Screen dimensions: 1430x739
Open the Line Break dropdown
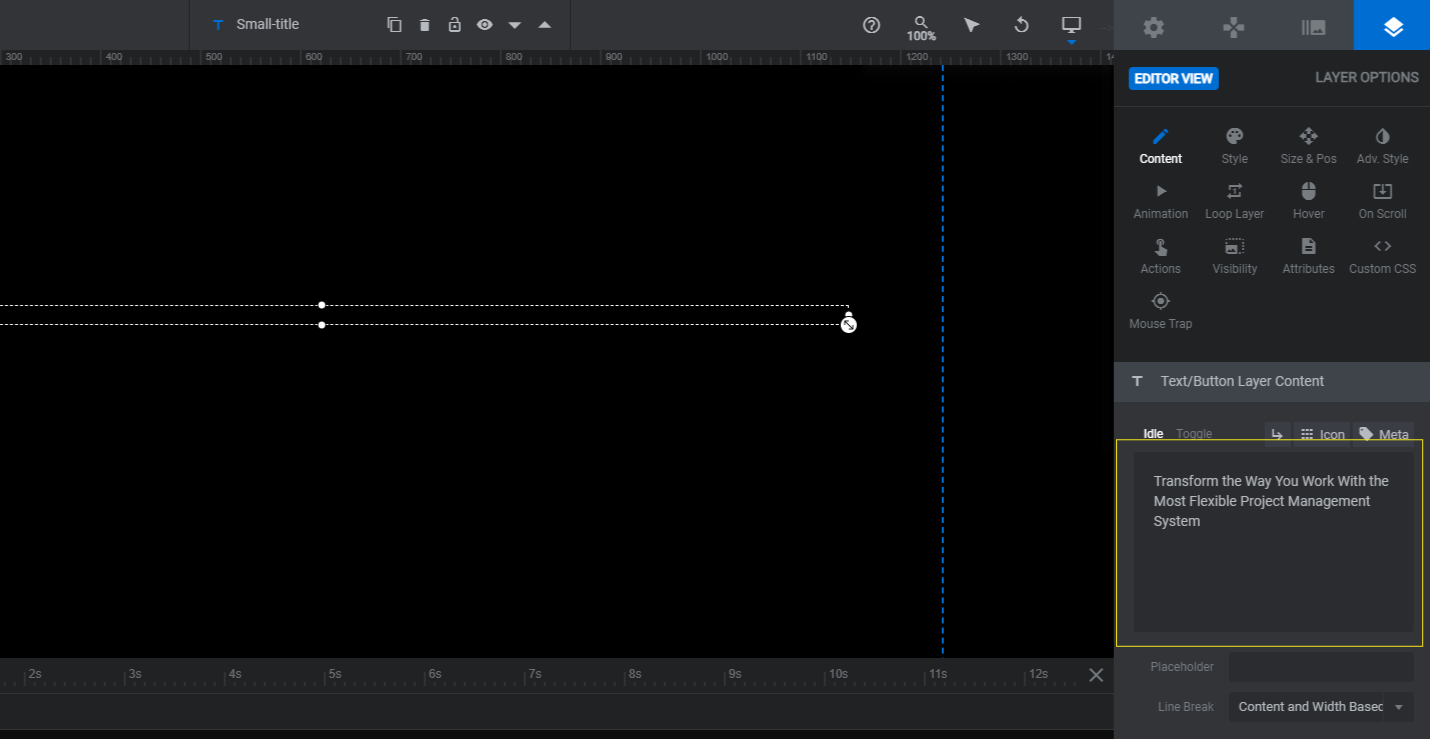(x=1321, y=707)
